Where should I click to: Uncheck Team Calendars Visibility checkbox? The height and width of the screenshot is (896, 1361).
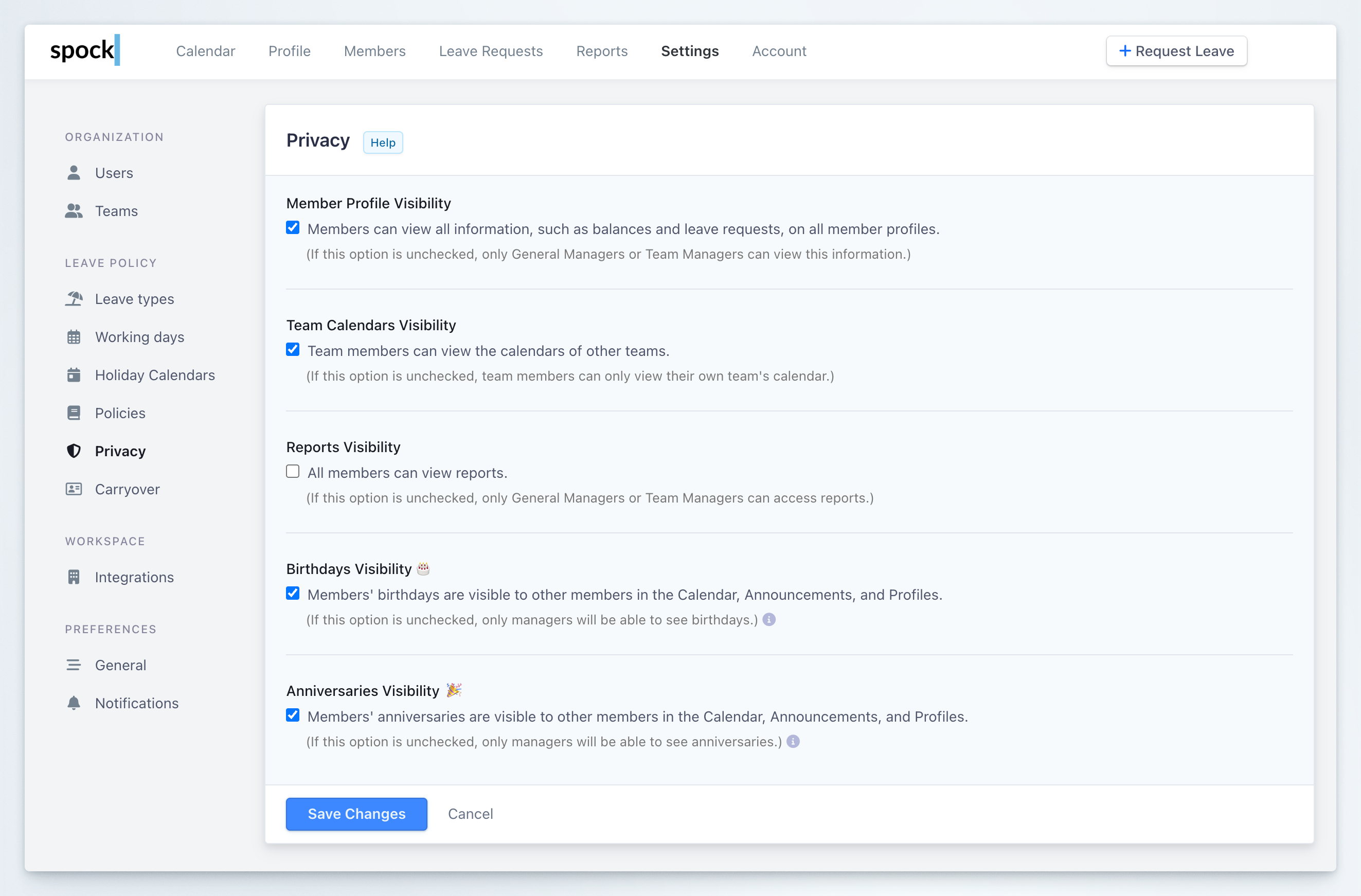click(293, 349)
